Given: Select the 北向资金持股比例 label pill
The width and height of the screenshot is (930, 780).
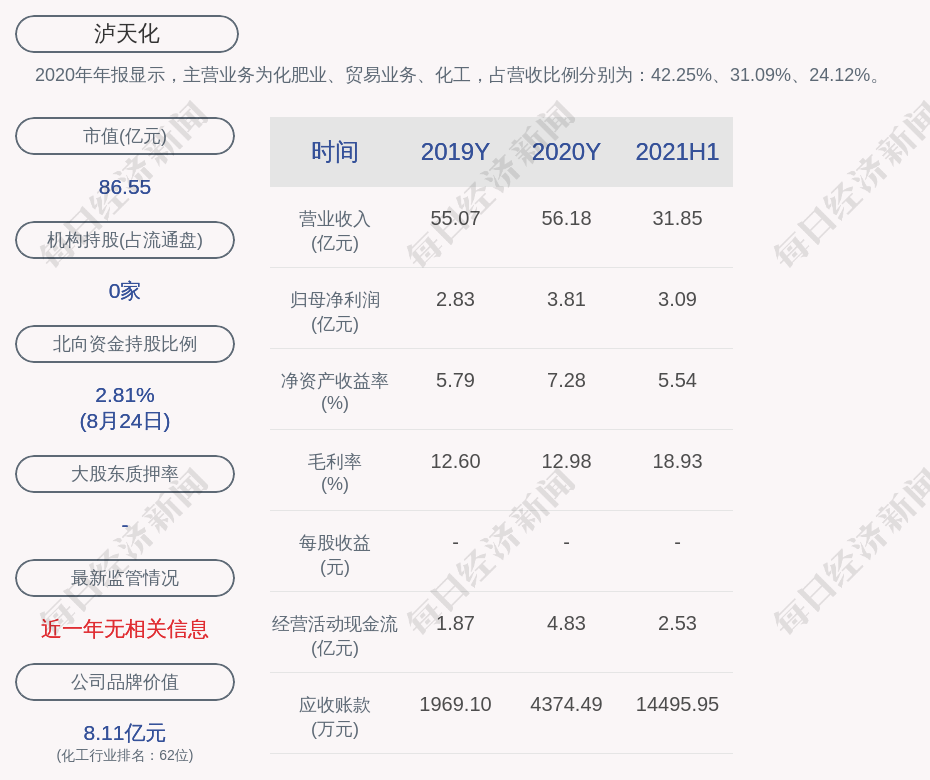Looking at the screenshot, I should (x=125, y=343).
